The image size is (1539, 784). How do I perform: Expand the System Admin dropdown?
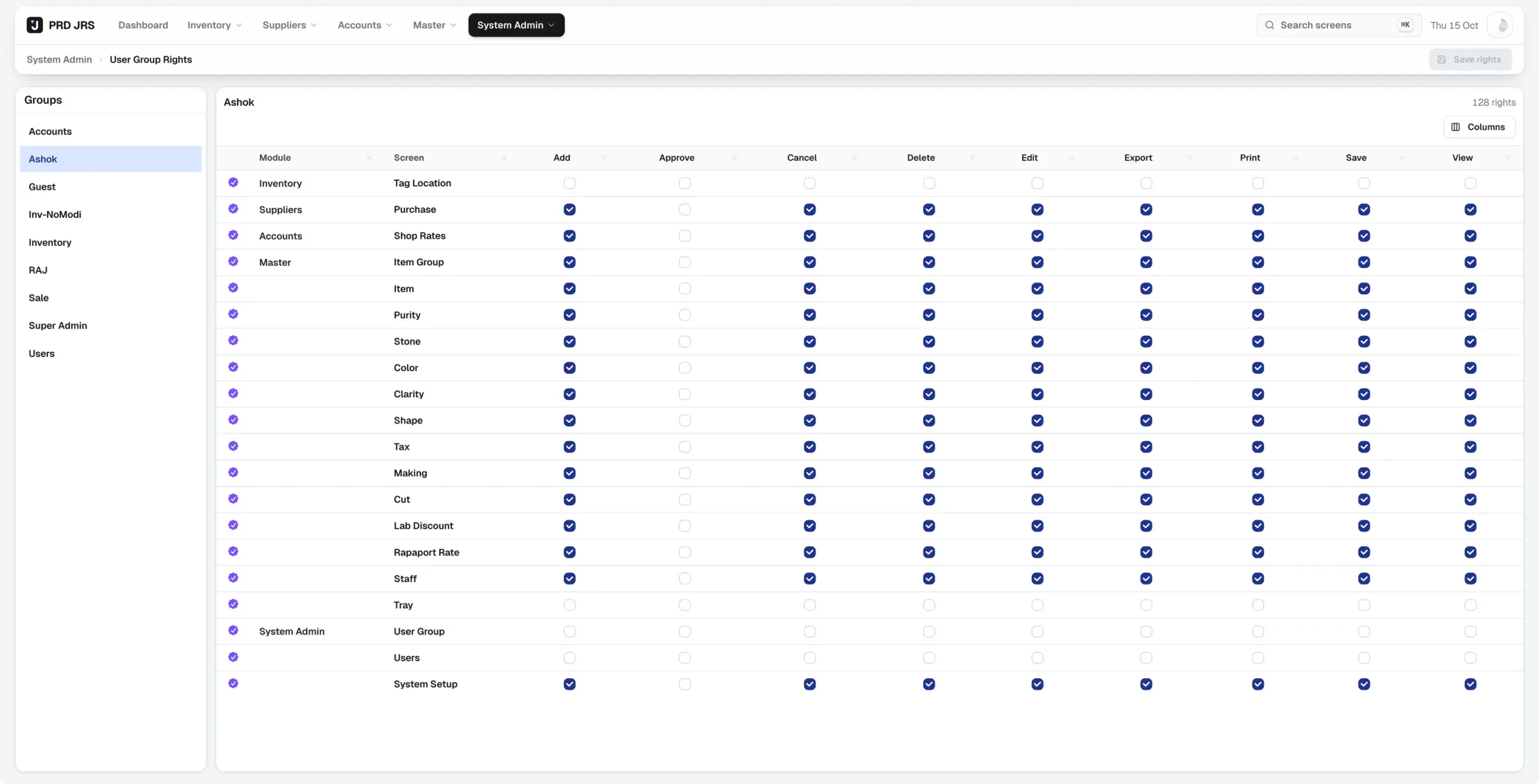pos(516,25)
